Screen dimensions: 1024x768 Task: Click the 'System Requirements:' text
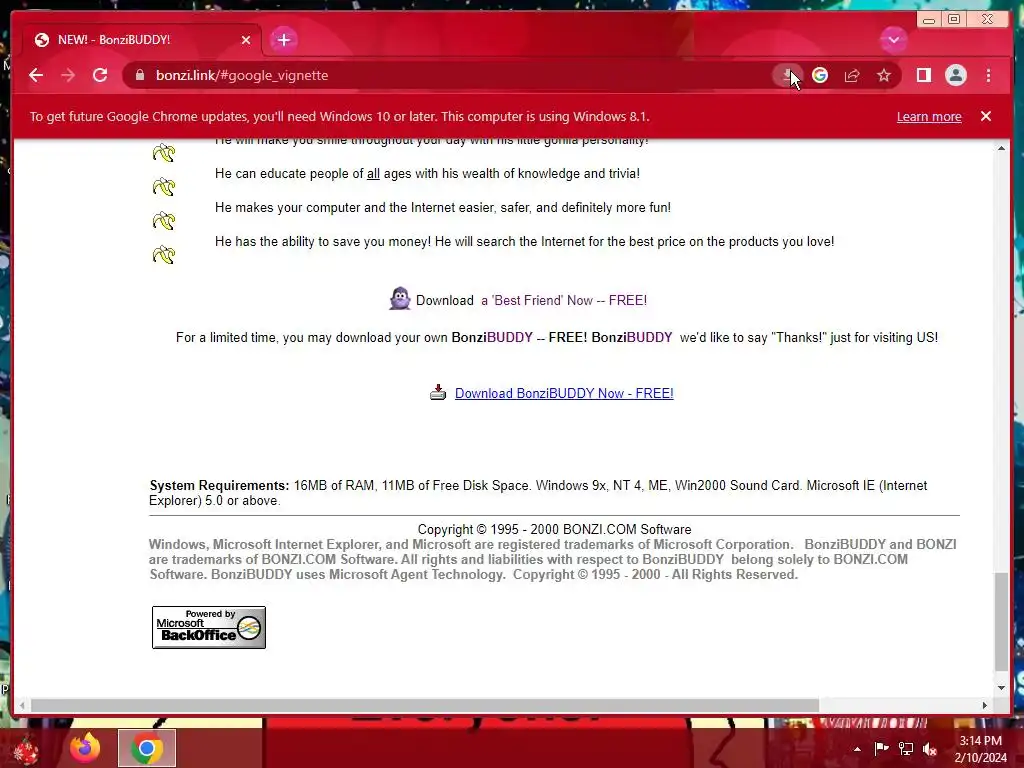(219, 485)
